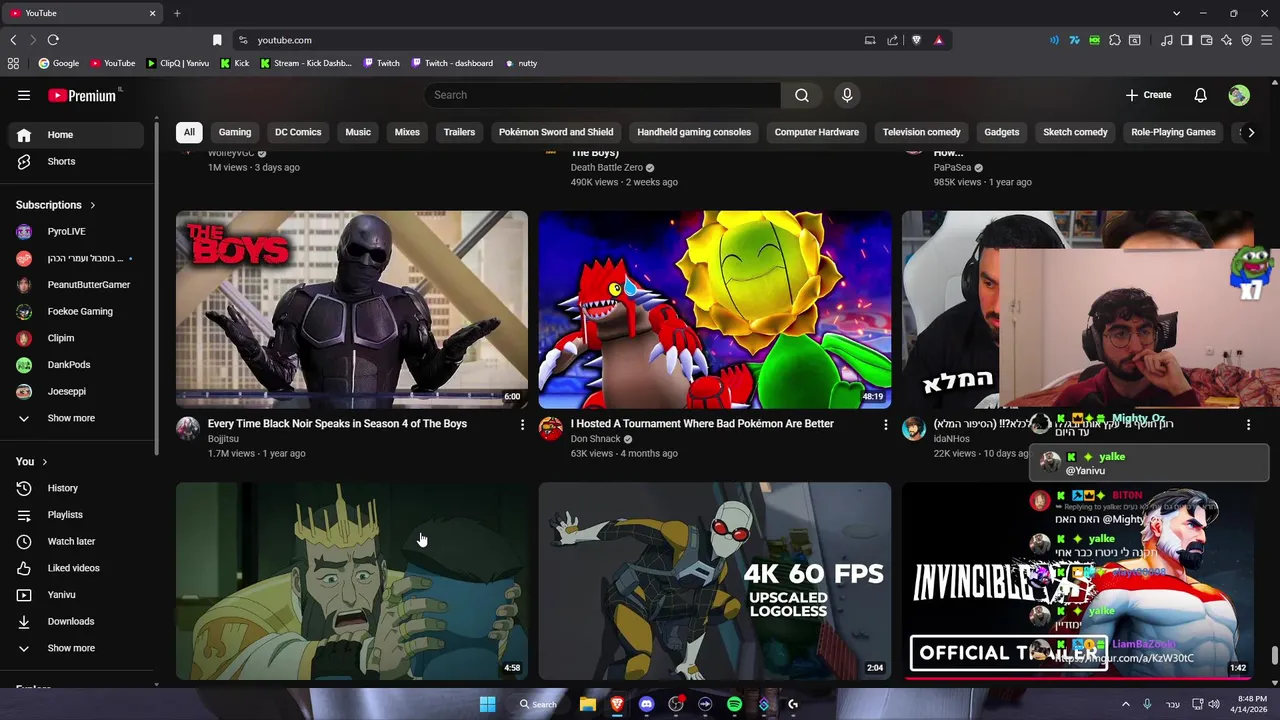The image size is (1280, 720).
Task: Show more filter chips with right arrow
Action: click(1251, 132)
